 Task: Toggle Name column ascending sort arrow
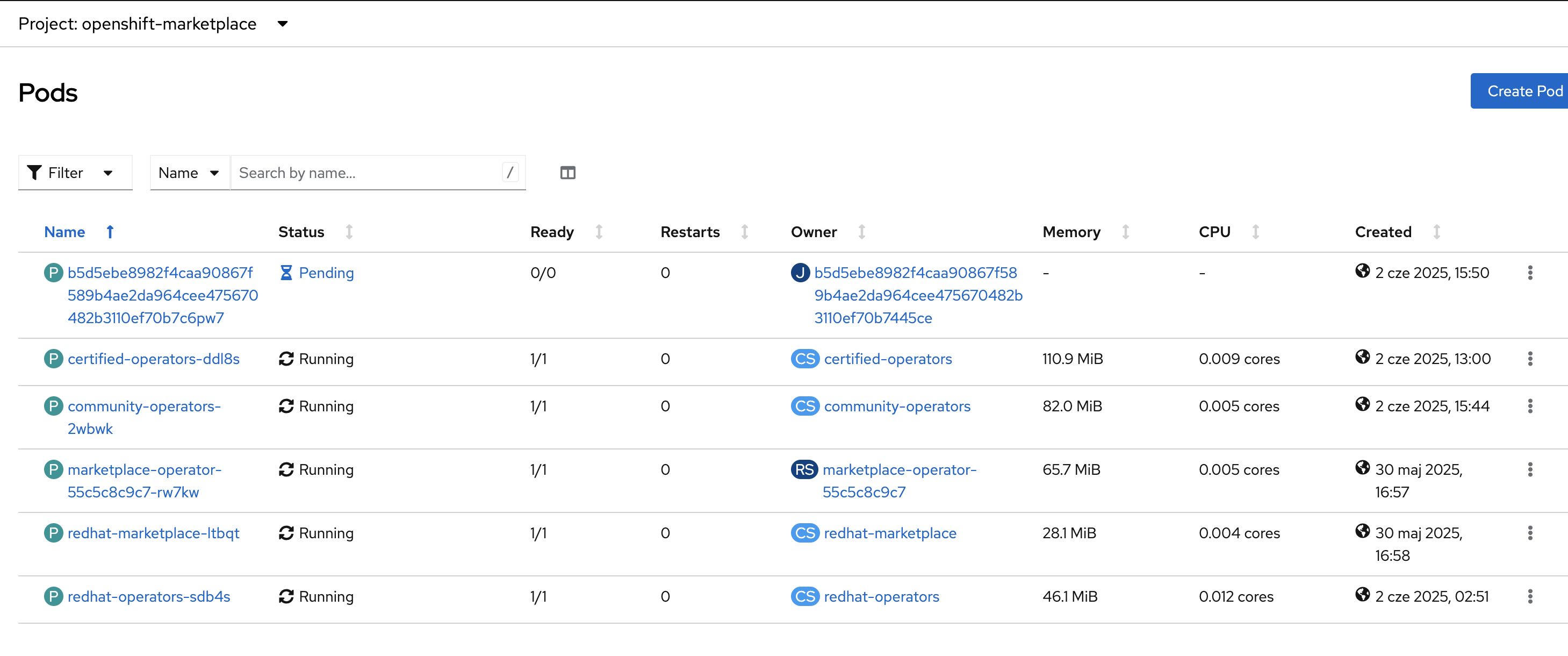pos(110,232)
